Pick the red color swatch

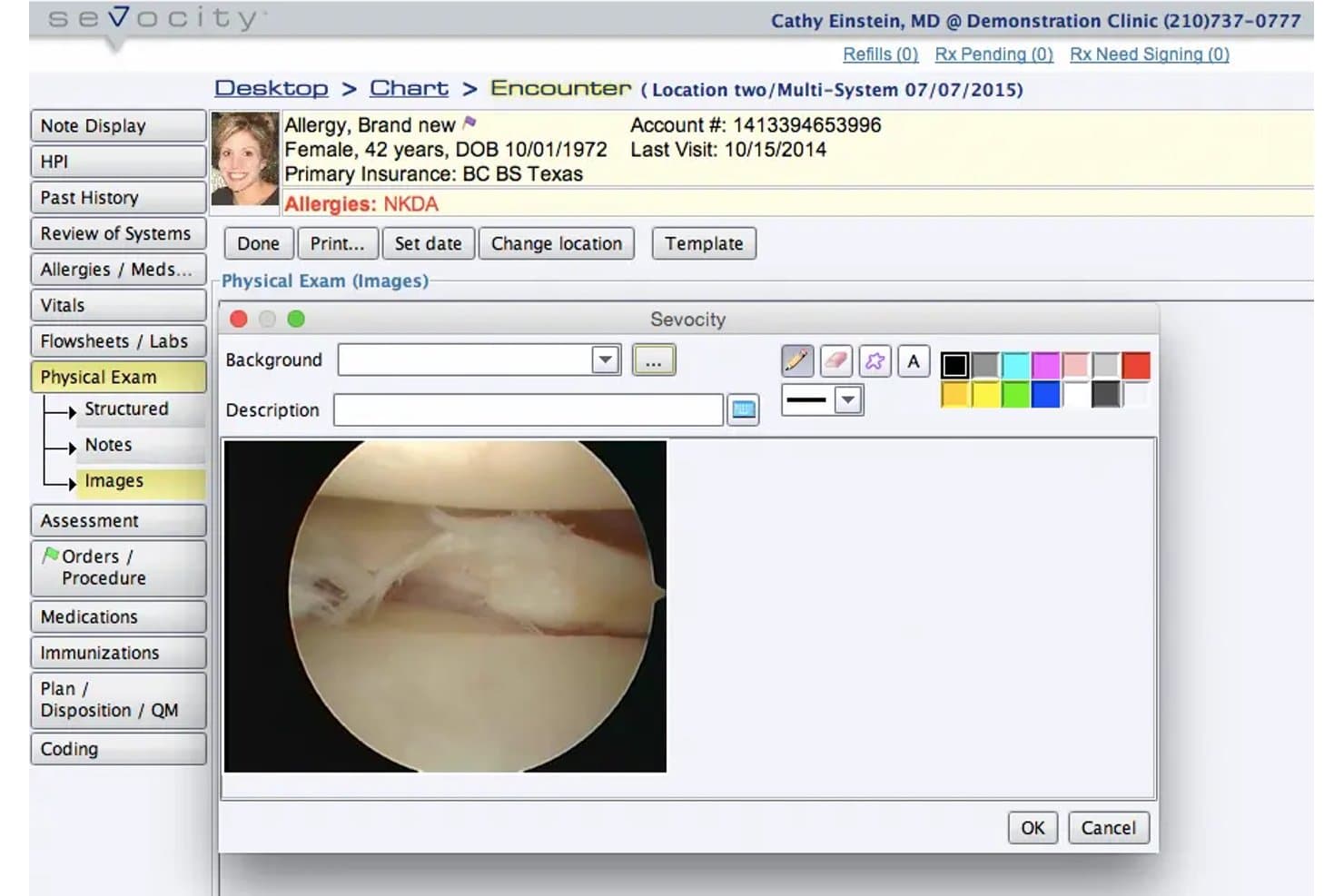[1136, 366]
